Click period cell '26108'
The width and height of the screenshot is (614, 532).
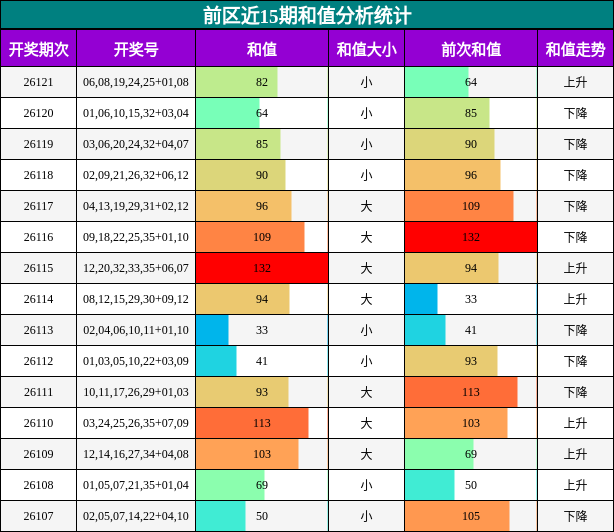pyautogui.click(x=38, y=485)
